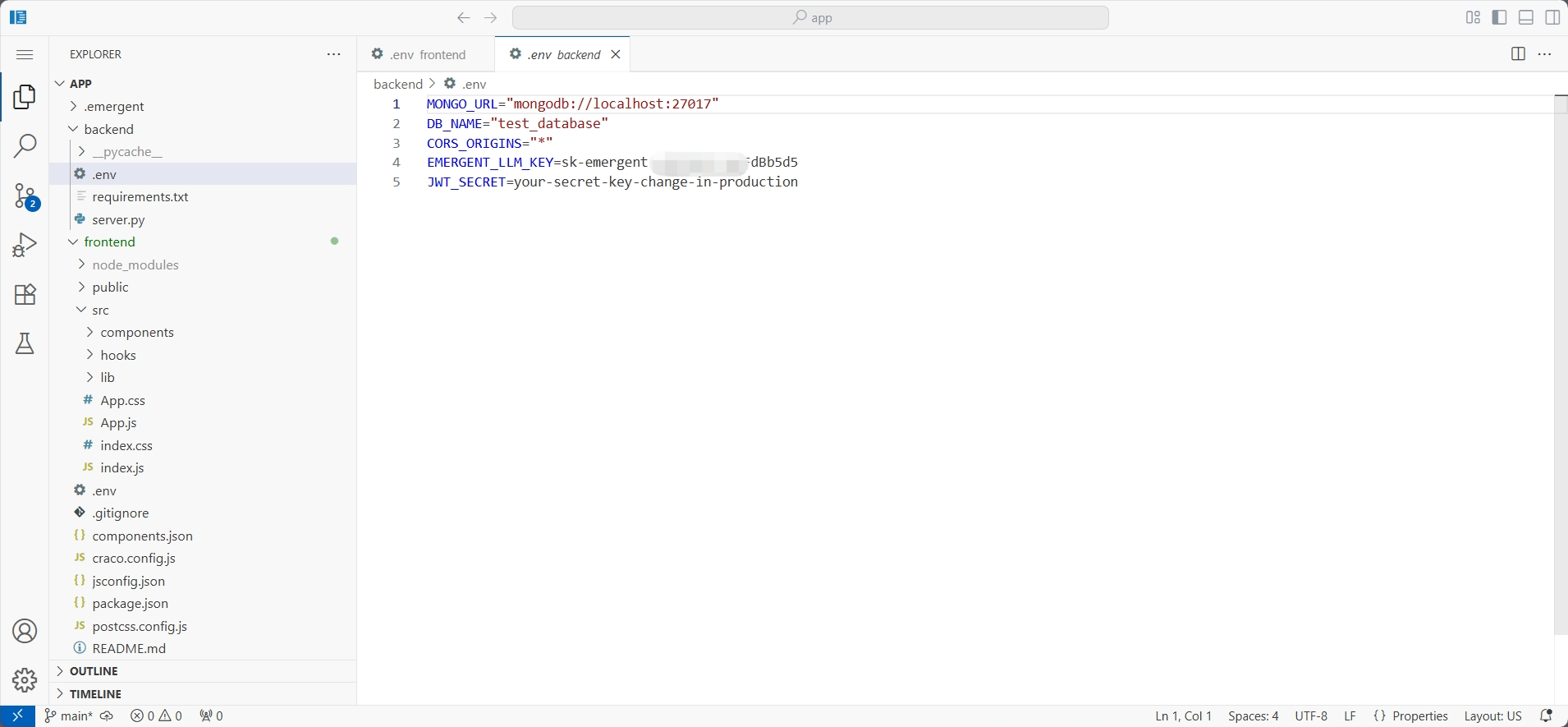Open Source Control with 2 changes badge
This screenshot has height=727, width=1568.
point(25,197)
